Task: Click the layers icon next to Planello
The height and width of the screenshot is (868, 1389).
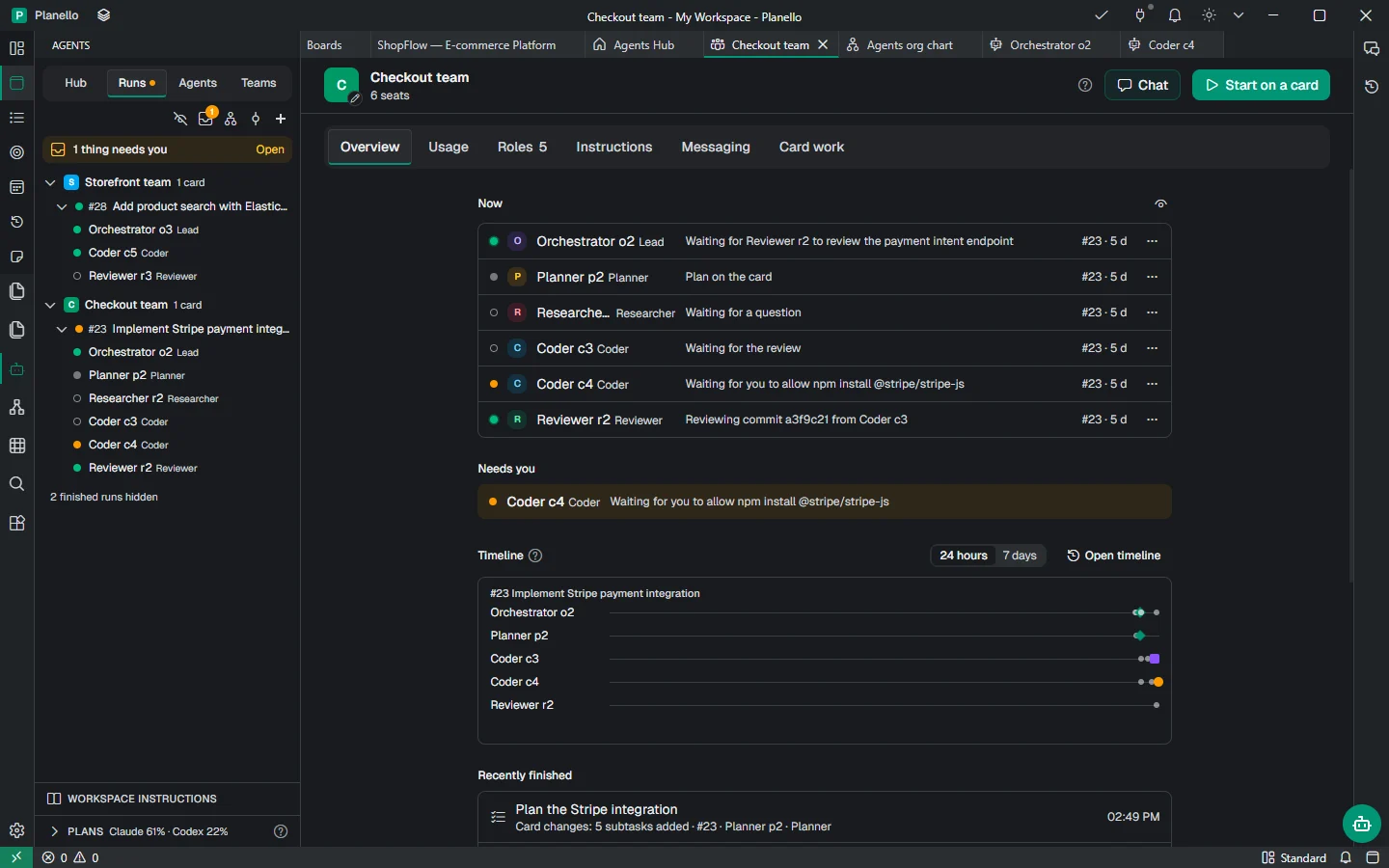Action: [x=104, y=15]
